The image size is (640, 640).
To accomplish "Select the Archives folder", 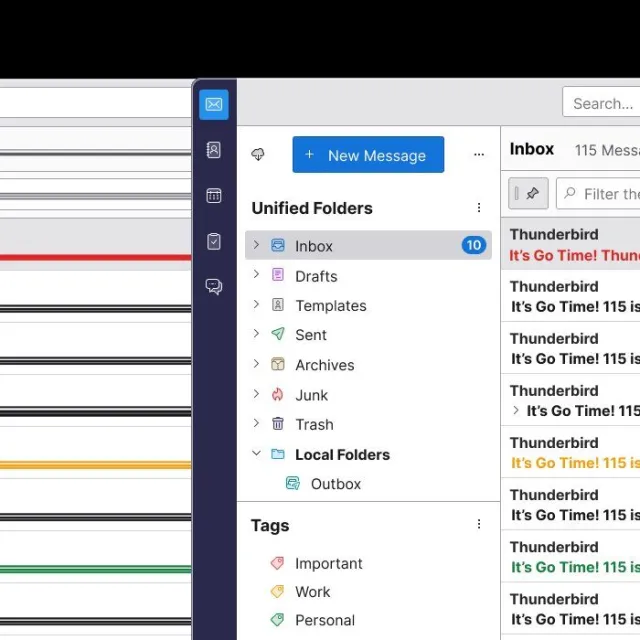I will [x=368, y=364].
